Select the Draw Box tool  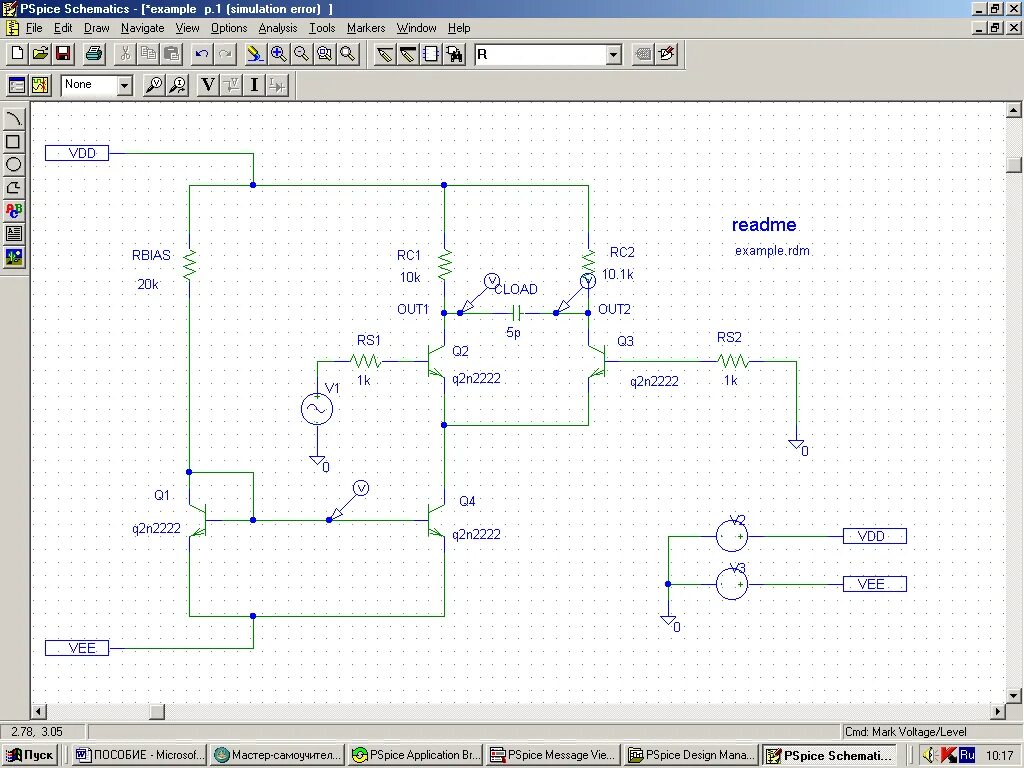14,141
